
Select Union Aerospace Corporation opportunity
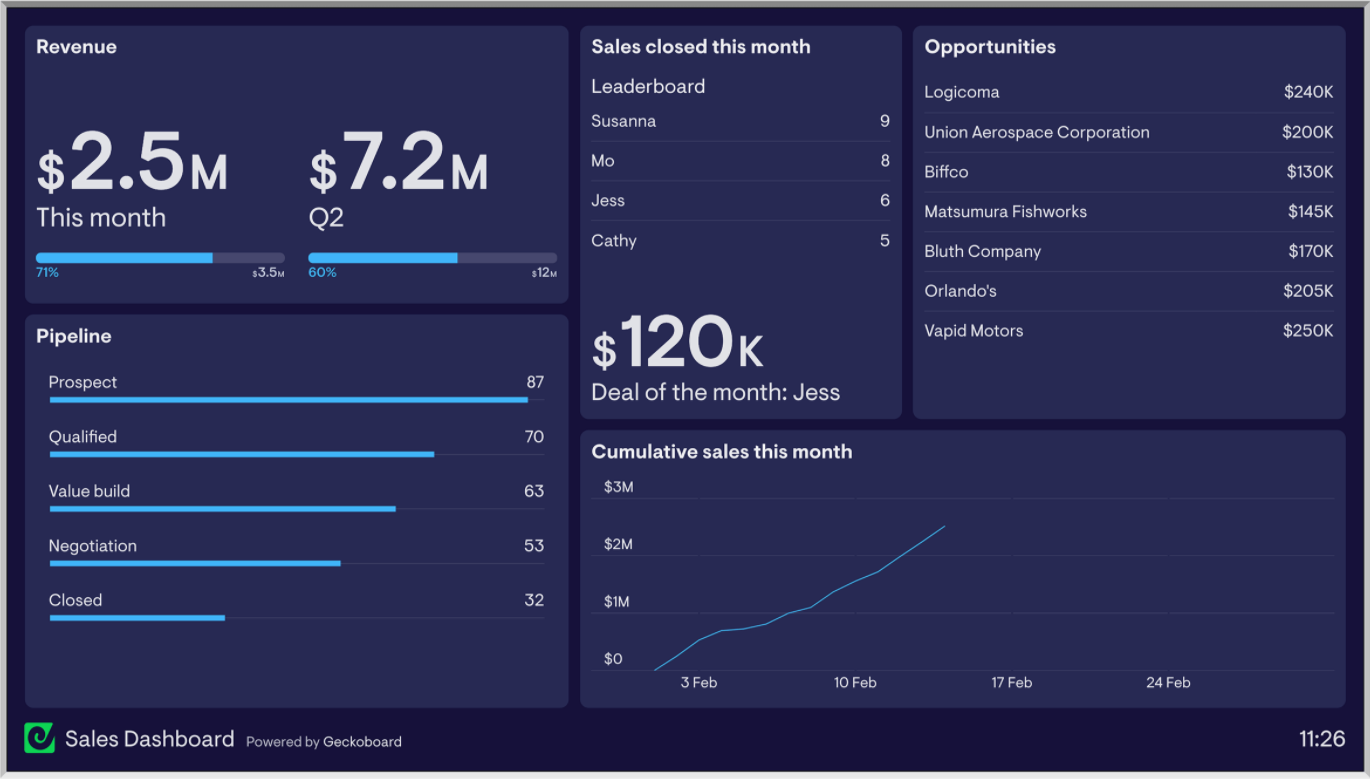[1129, 132]
